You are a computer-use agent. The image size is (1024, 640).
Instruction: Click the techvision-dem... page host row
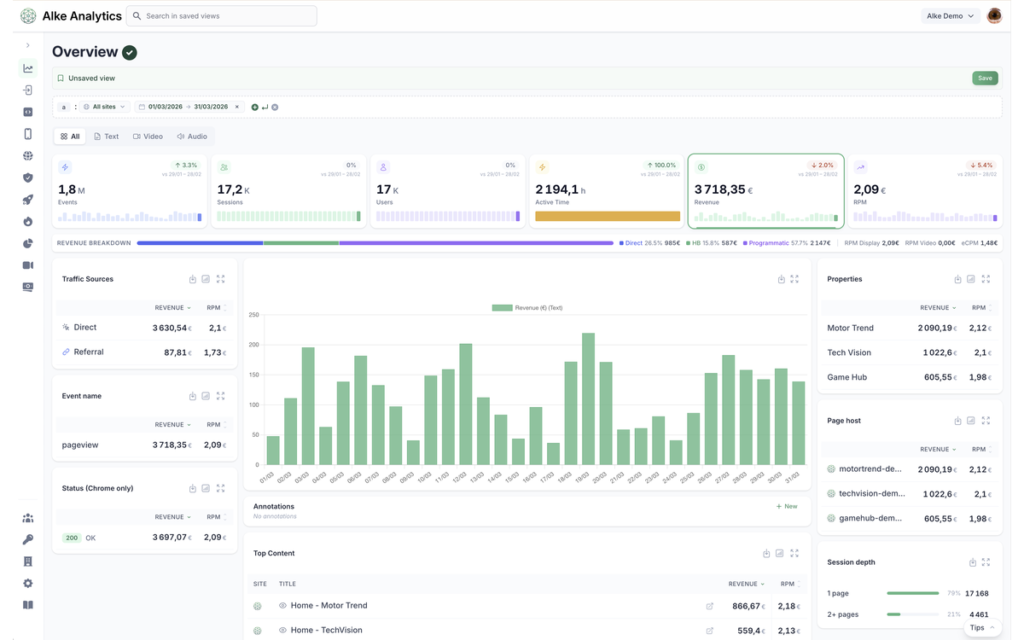click(x=910, y=494)
